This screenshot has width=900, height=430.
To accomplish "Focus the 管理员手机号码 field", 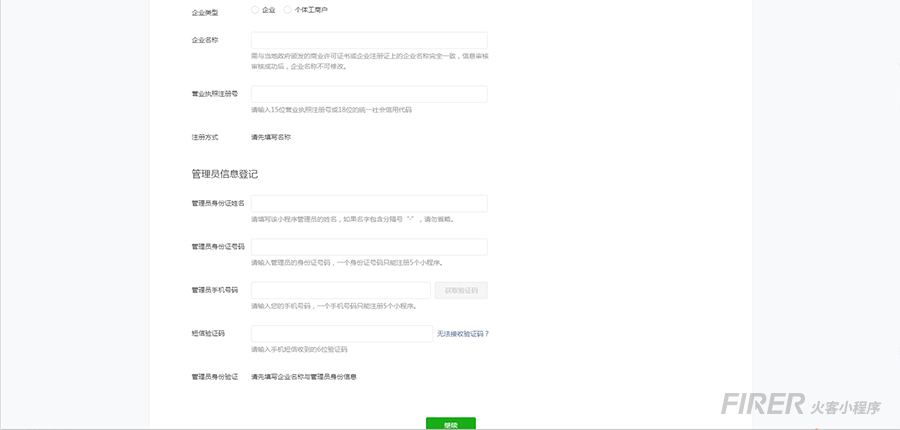I will click(x=340, y=290).
